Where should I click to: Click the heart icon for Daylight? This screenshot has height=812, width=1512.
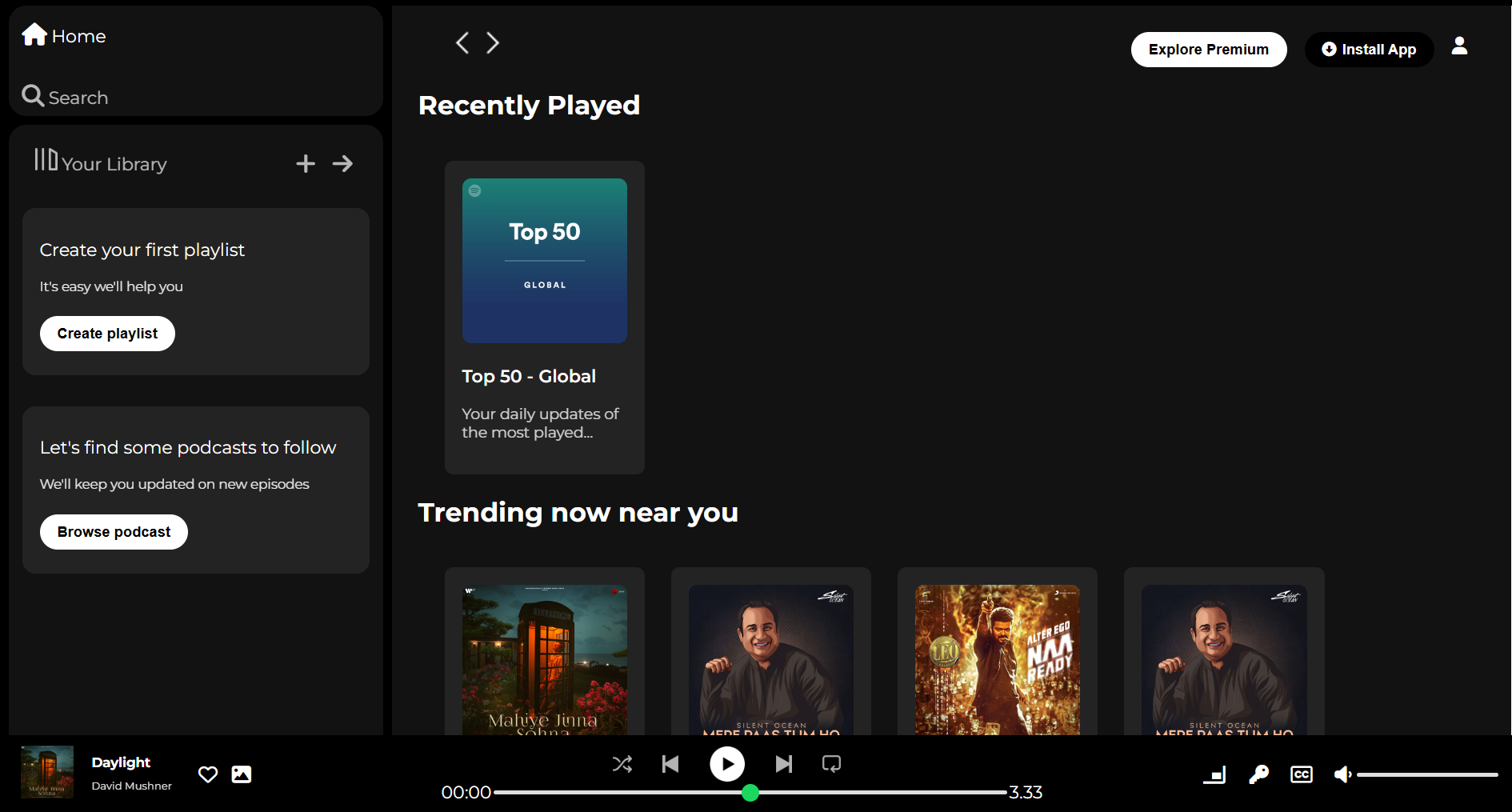[207, 774]
